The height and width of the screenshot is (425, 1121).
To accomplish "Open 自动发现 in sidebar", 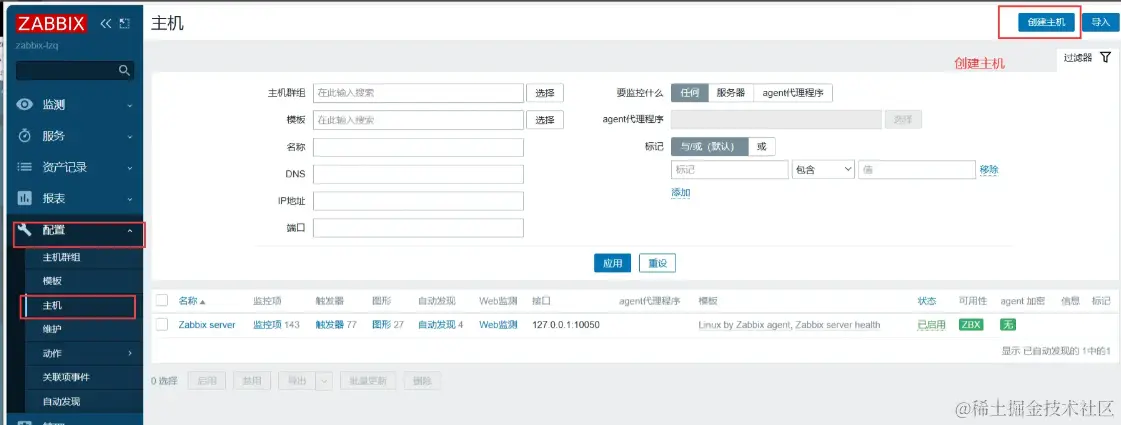I will click(61, 401).
